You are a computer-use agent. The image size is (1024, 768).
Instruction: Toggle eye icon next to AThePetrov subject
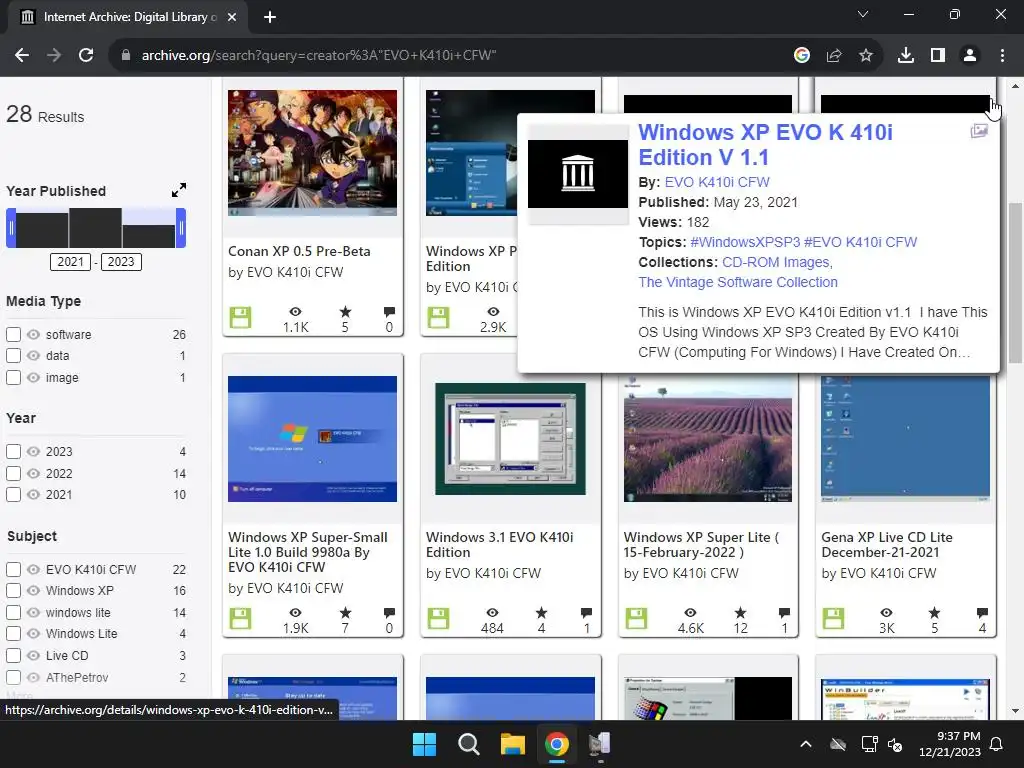tap(33, 677)
